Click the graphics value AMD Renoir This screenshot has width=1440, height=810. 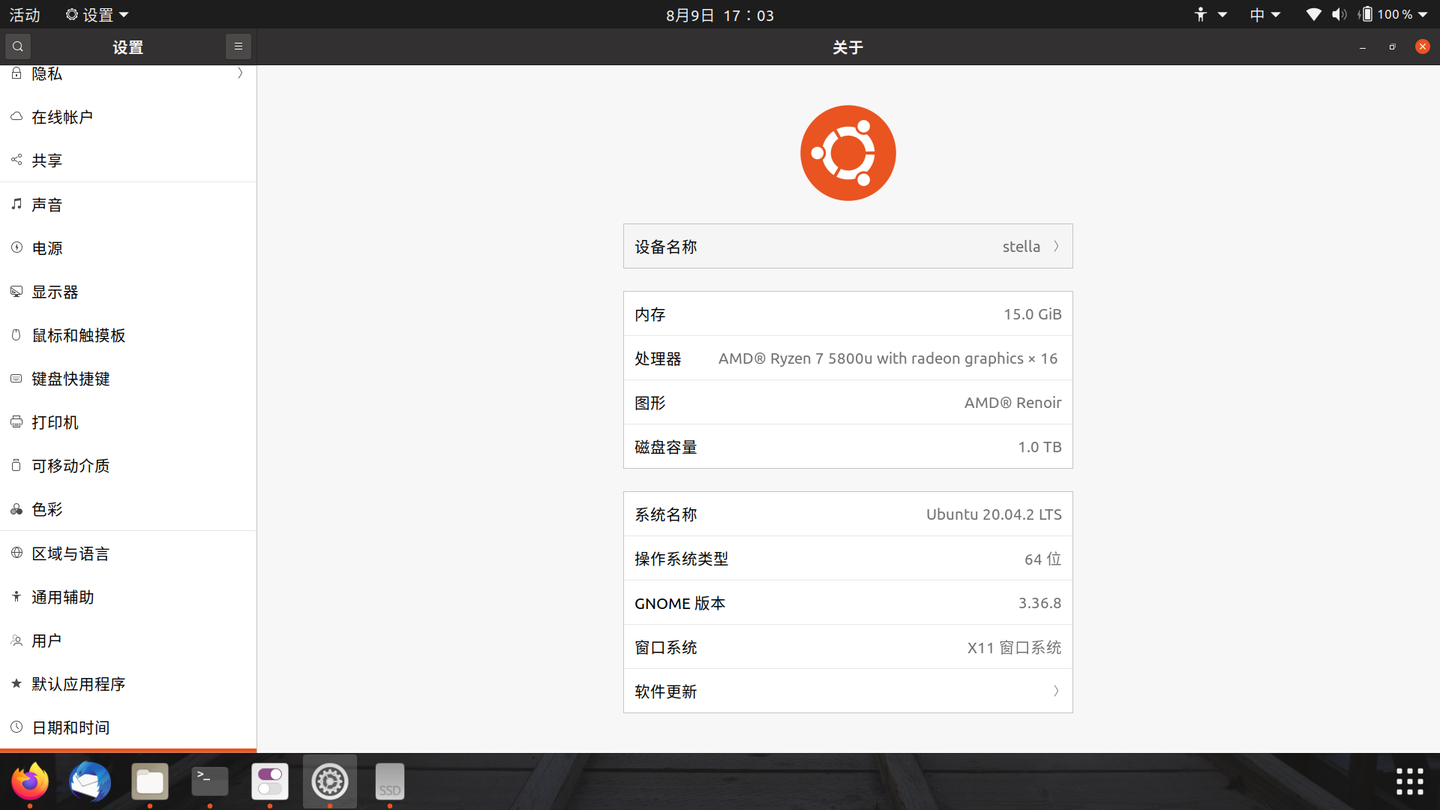tap(1013, 403)
